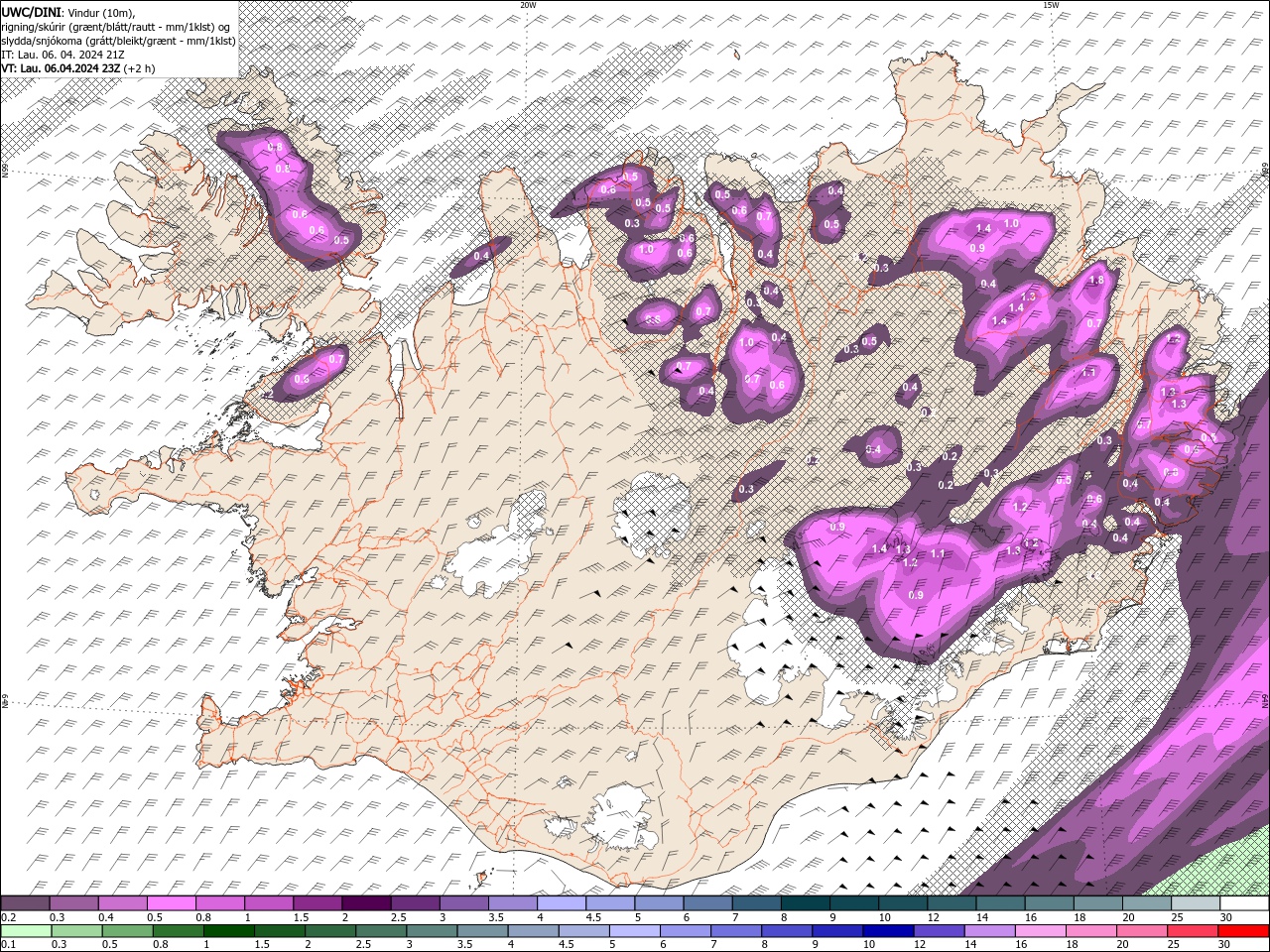Click the 20W longitude label
The width and height of the screenshot is (1270, 952).
pos(528,5)
